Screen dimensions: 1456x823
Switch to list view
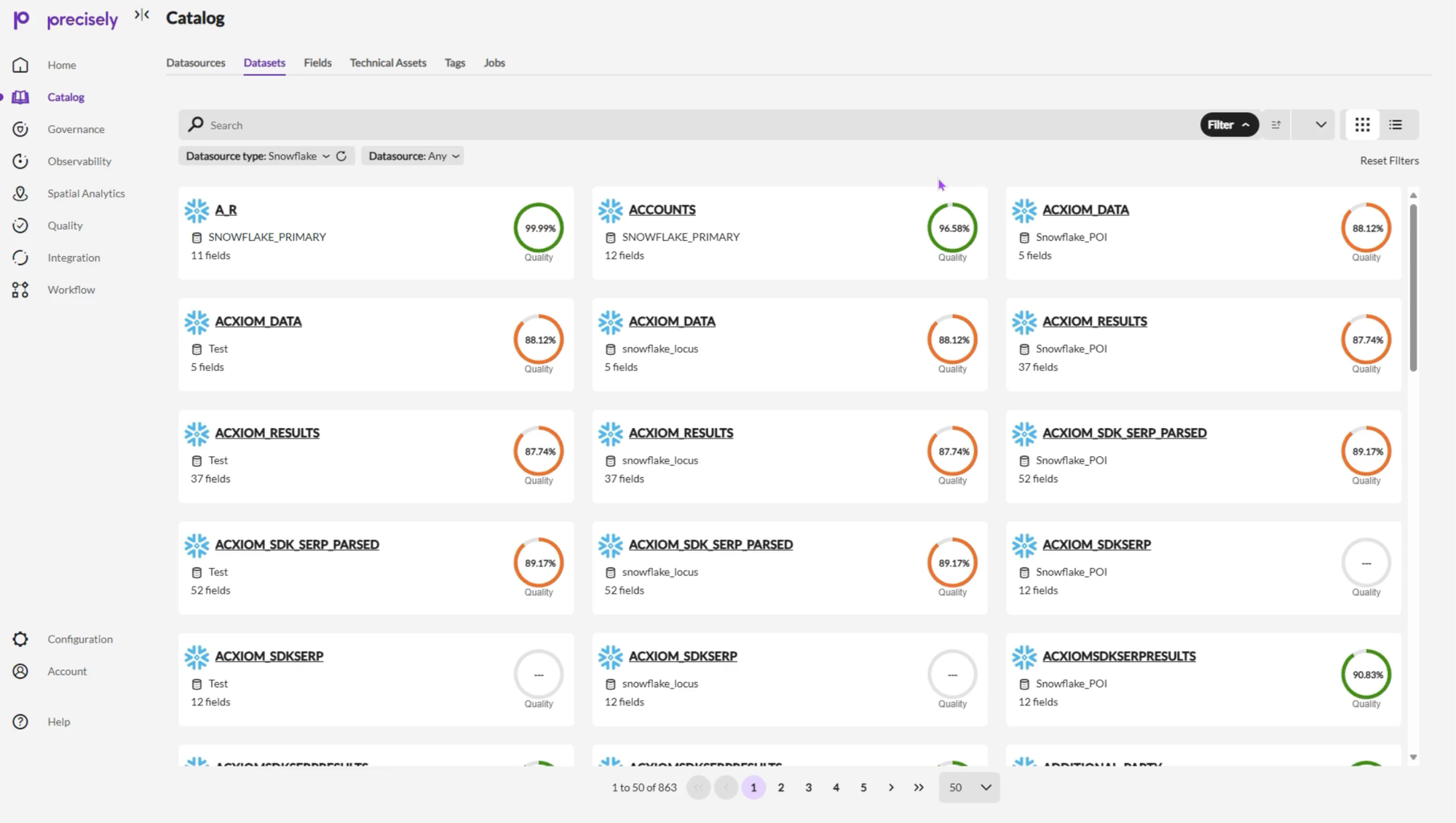1395,124
